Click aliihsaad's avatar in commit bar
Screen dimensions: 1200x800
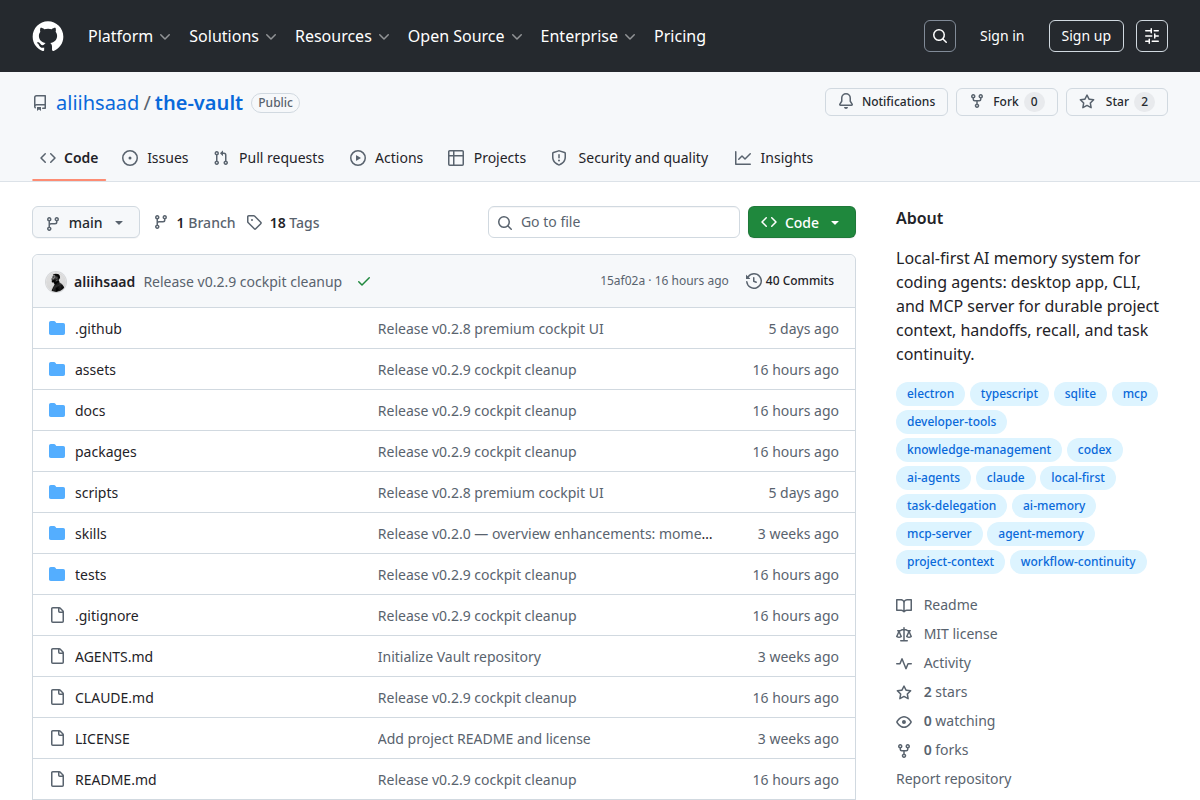(x=56, y=282)
